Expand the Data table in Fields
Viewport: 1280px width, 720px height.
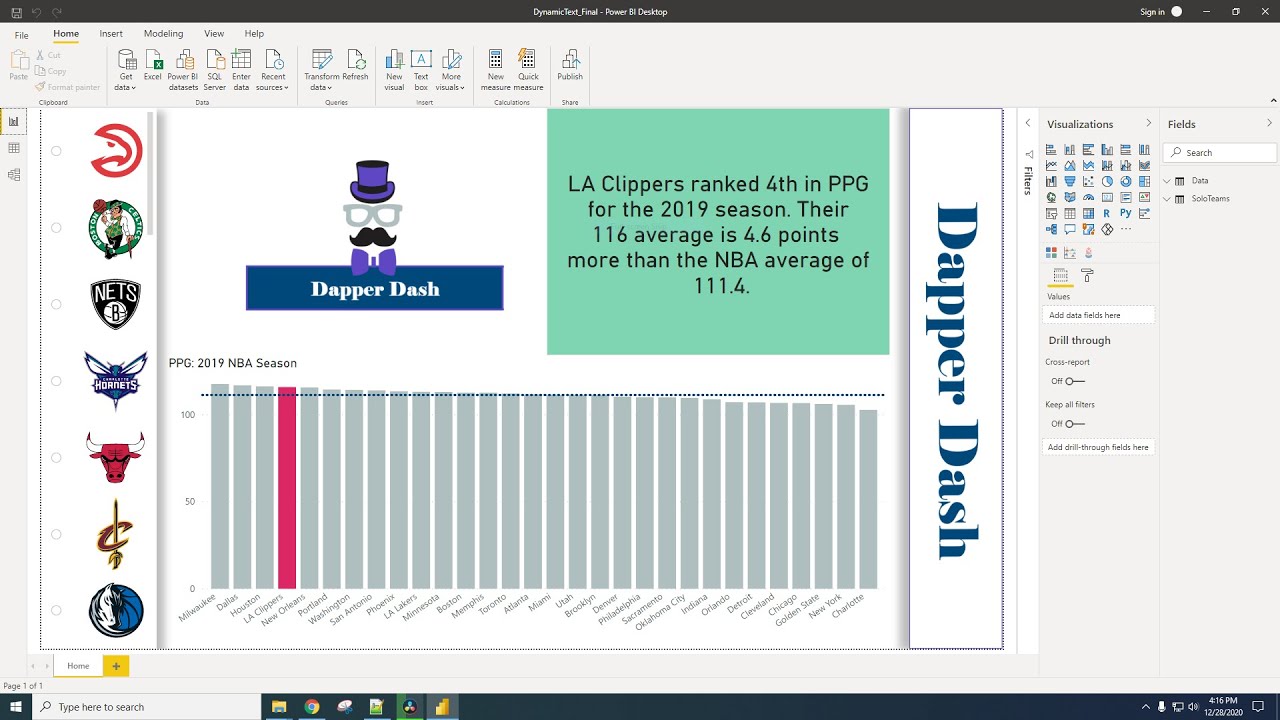coord(1168,181)
